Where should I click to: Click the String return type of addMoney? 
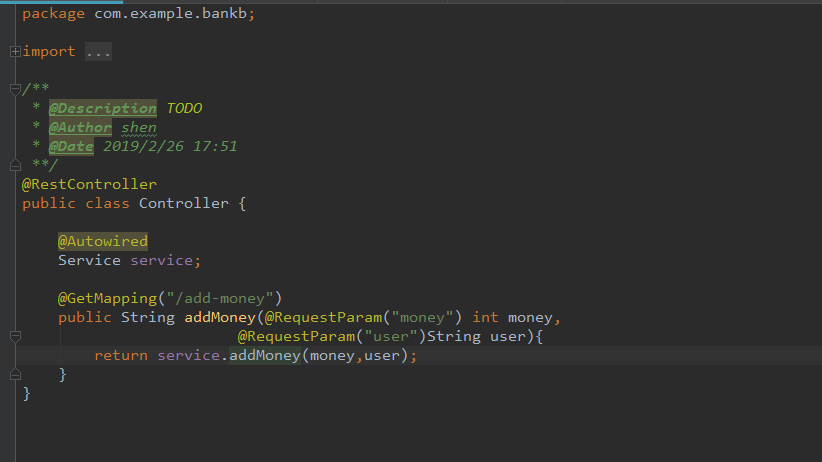pyautogui.click(x=148, y=317)
